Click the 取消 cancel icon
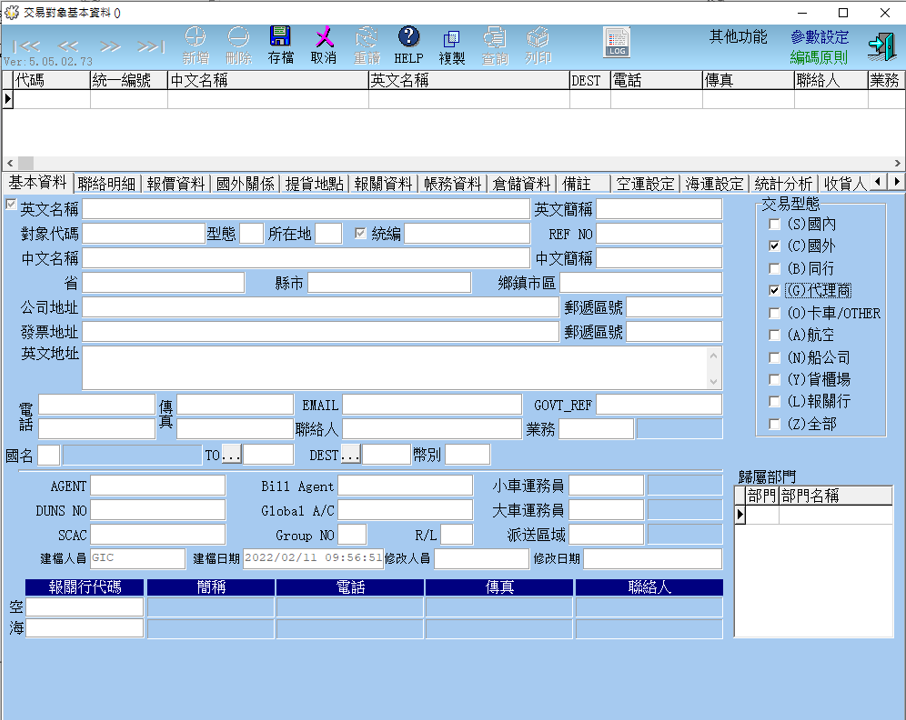Viewport: 906px width, 720px height. [323, 39]
